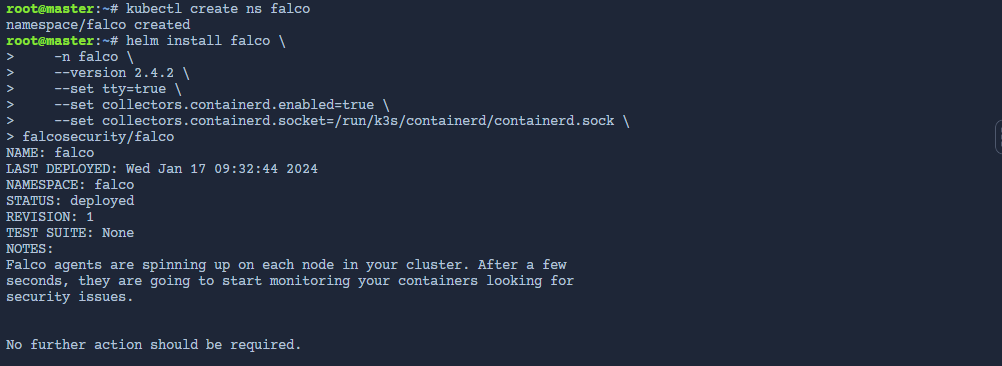Click the containerd.sock socket path text
The width and height of the screenshot is (1002, 366).
pyautogui.click(x=474, y=121)
